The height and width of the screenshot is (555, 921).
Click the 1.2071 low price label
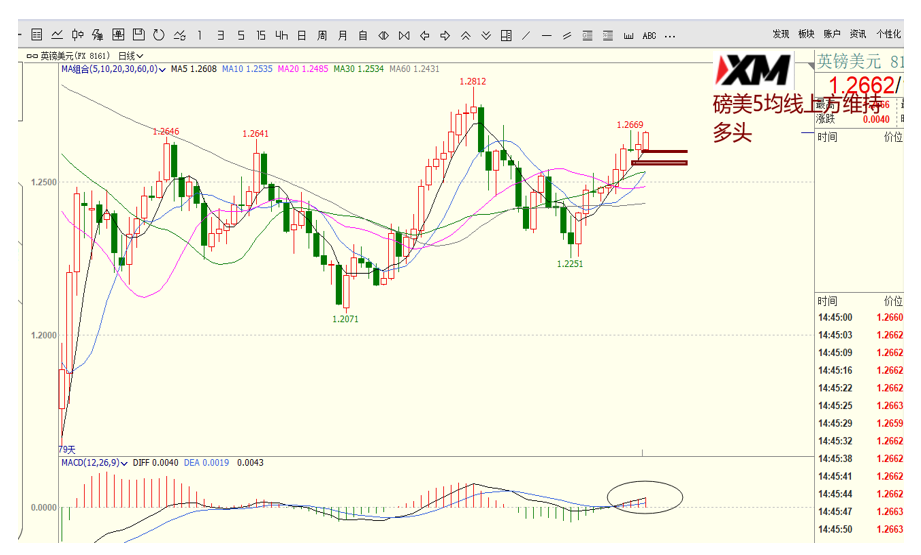pos(345,319)
